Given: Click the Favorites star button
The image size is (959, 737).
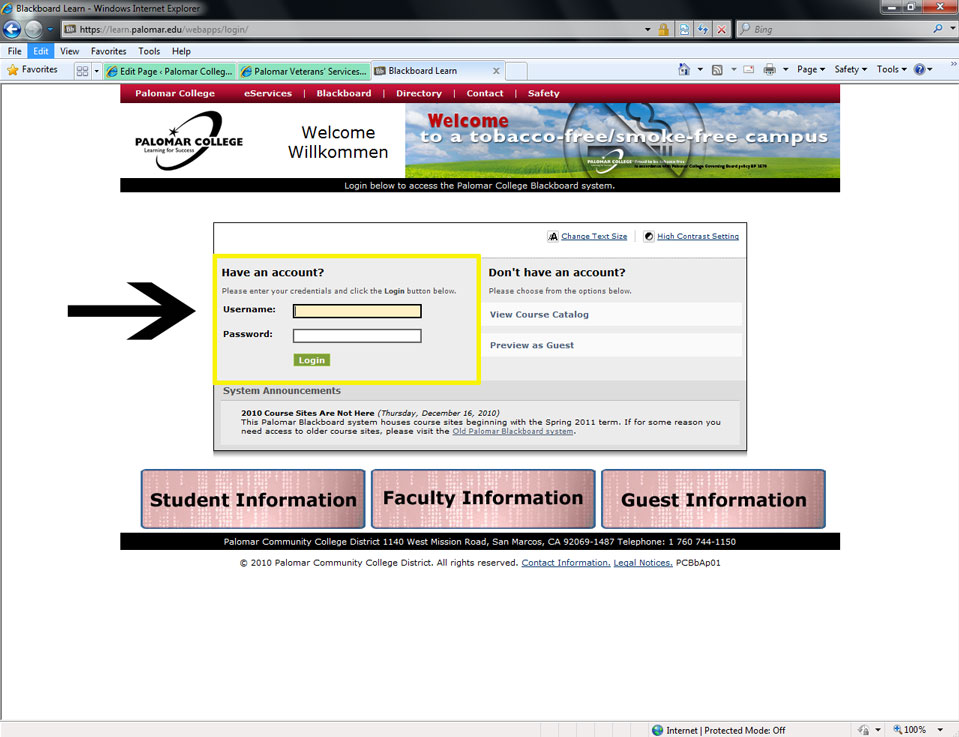Looking at the screenshot, I should [x=32, y=70].
